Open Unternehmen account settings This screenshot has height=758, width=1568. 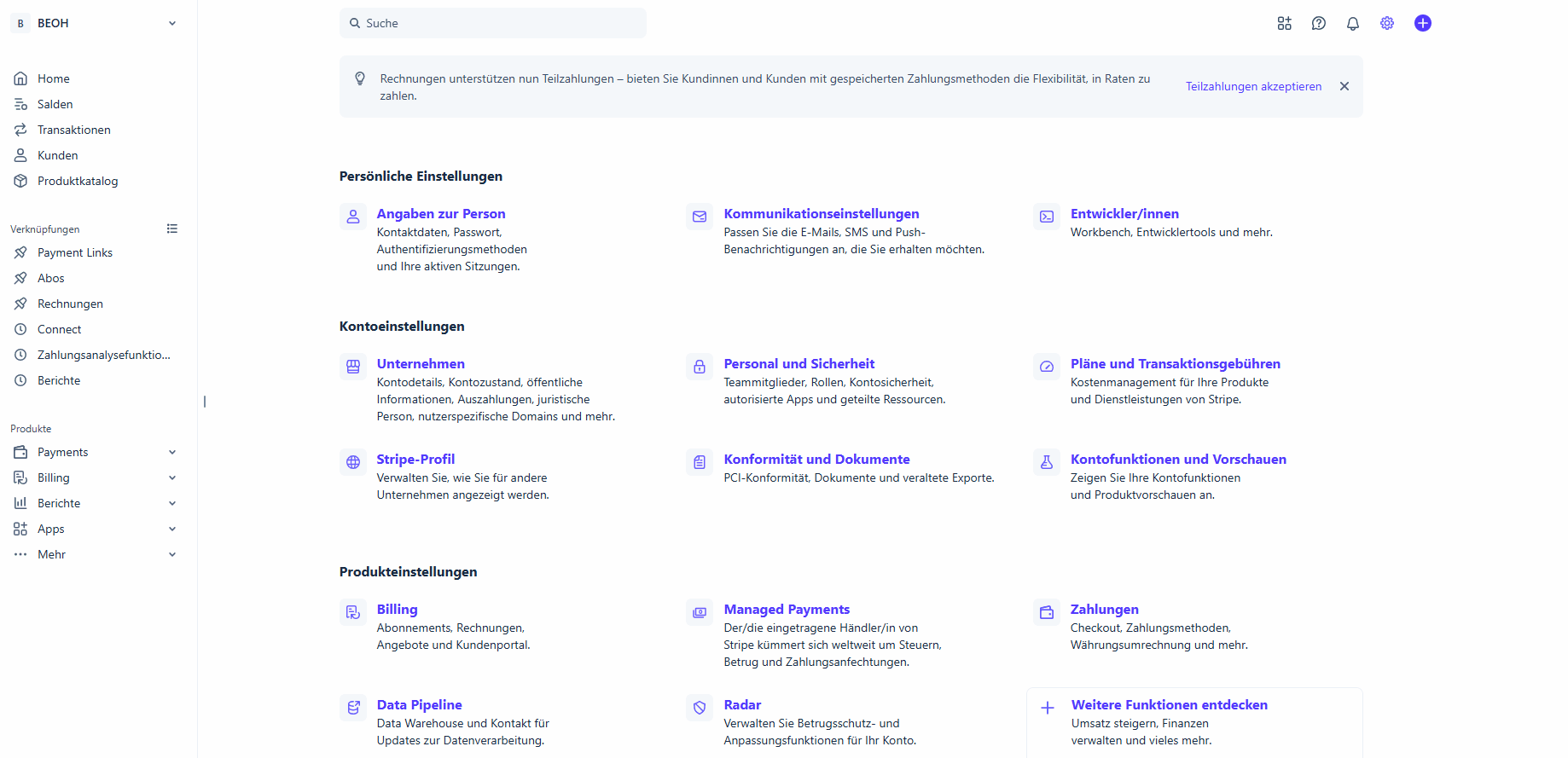pos(421,363)
